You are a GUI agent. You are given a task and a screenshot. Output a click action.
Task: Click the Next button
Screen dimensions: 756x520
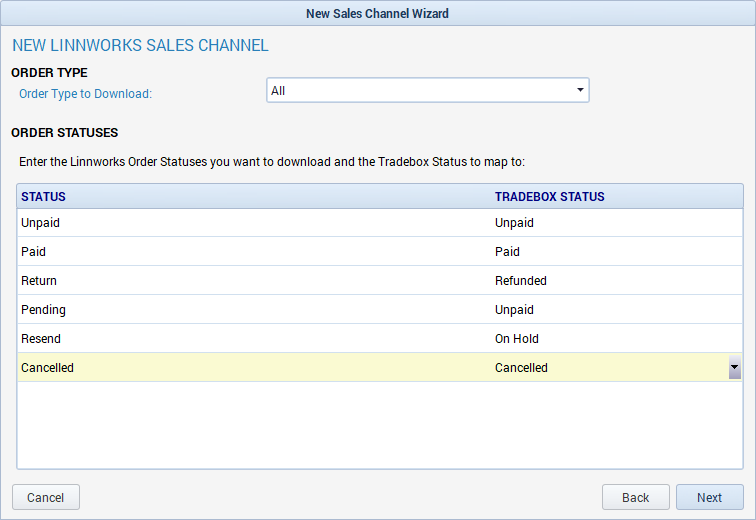[x=709, y=497]
